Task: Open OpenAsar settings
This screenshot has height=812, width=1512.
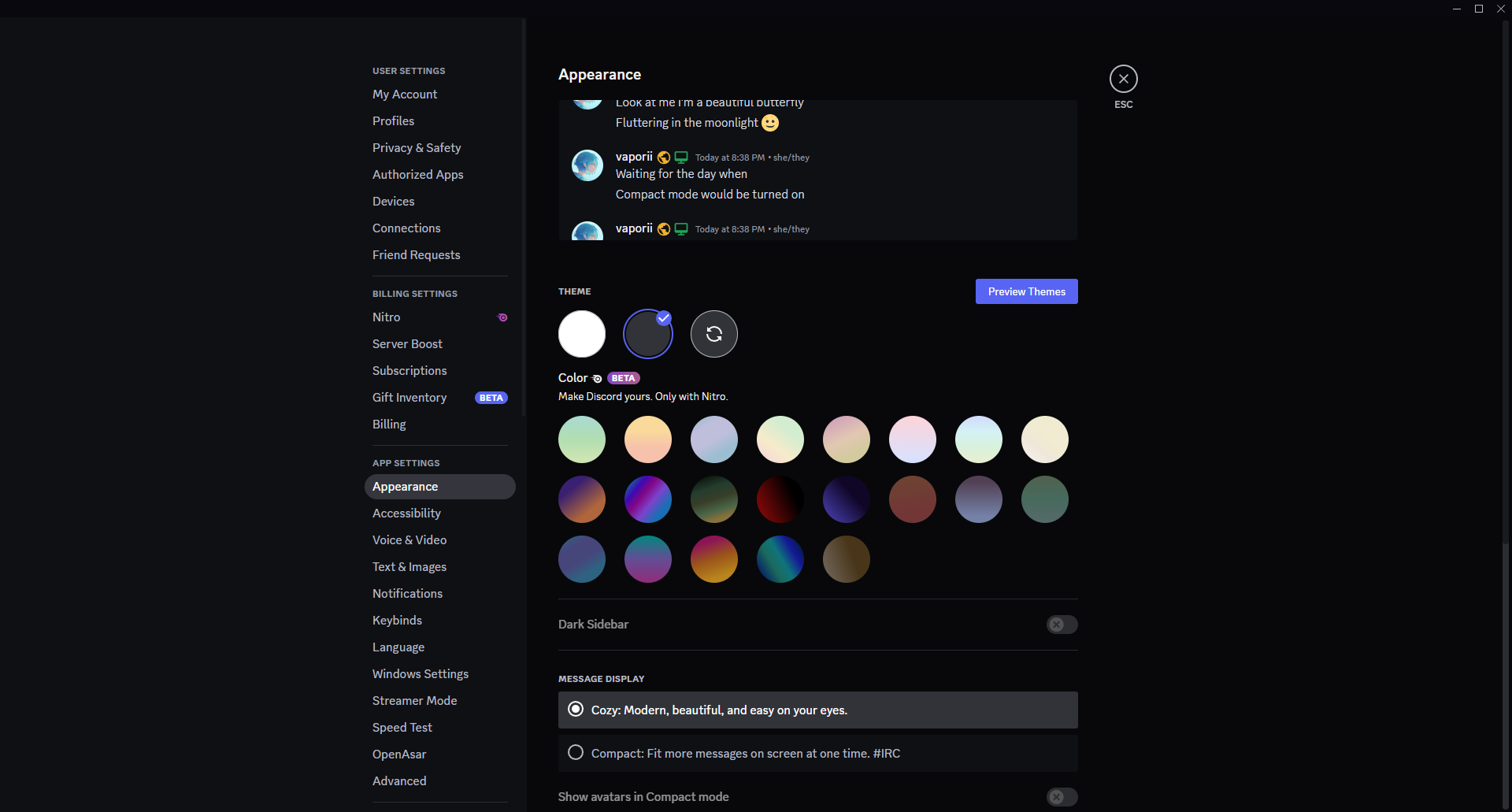Action: tap(440, 755)
